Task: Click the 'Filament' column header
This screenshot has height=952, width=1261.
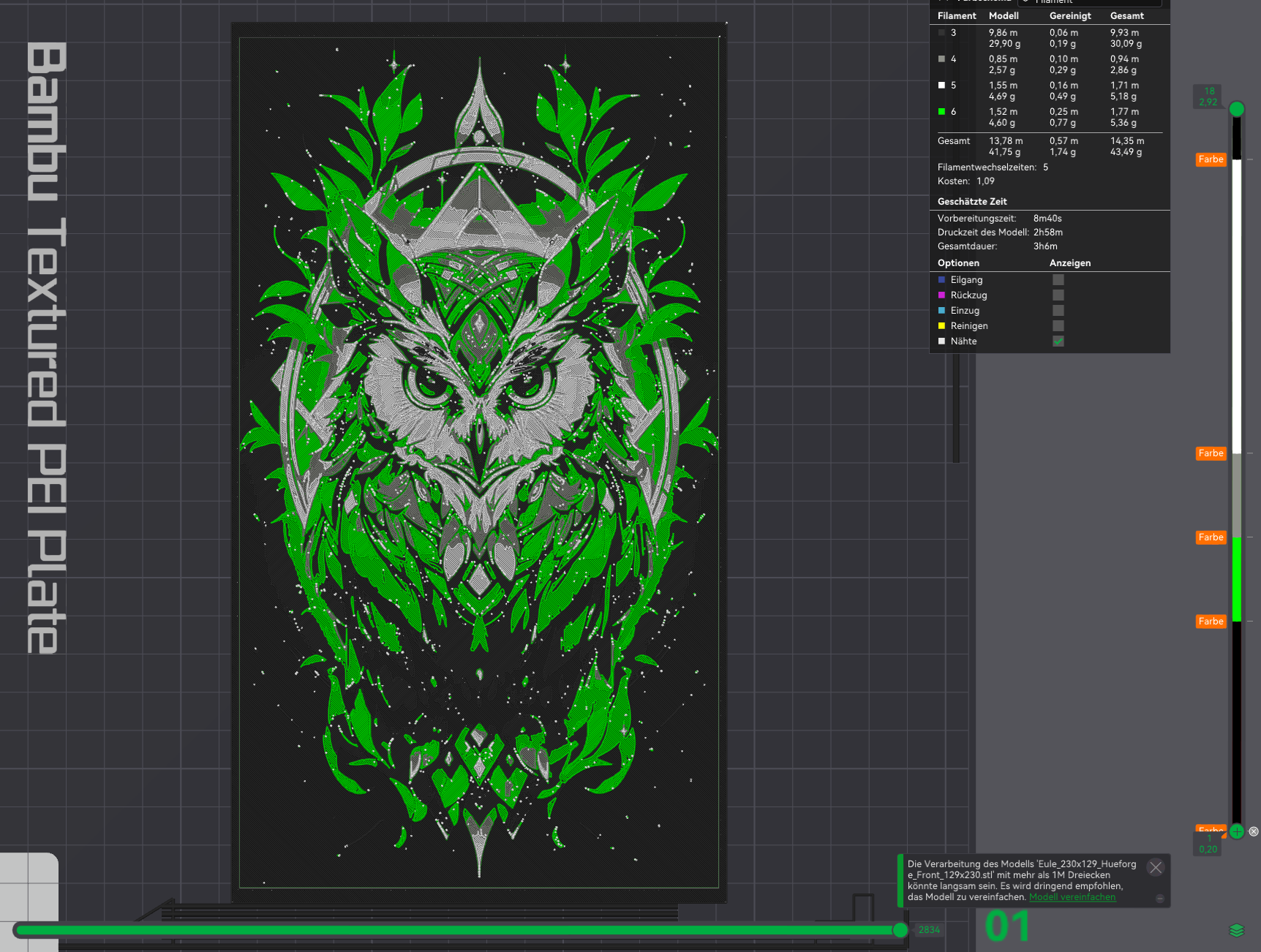Action: click(x=957, y=16)
